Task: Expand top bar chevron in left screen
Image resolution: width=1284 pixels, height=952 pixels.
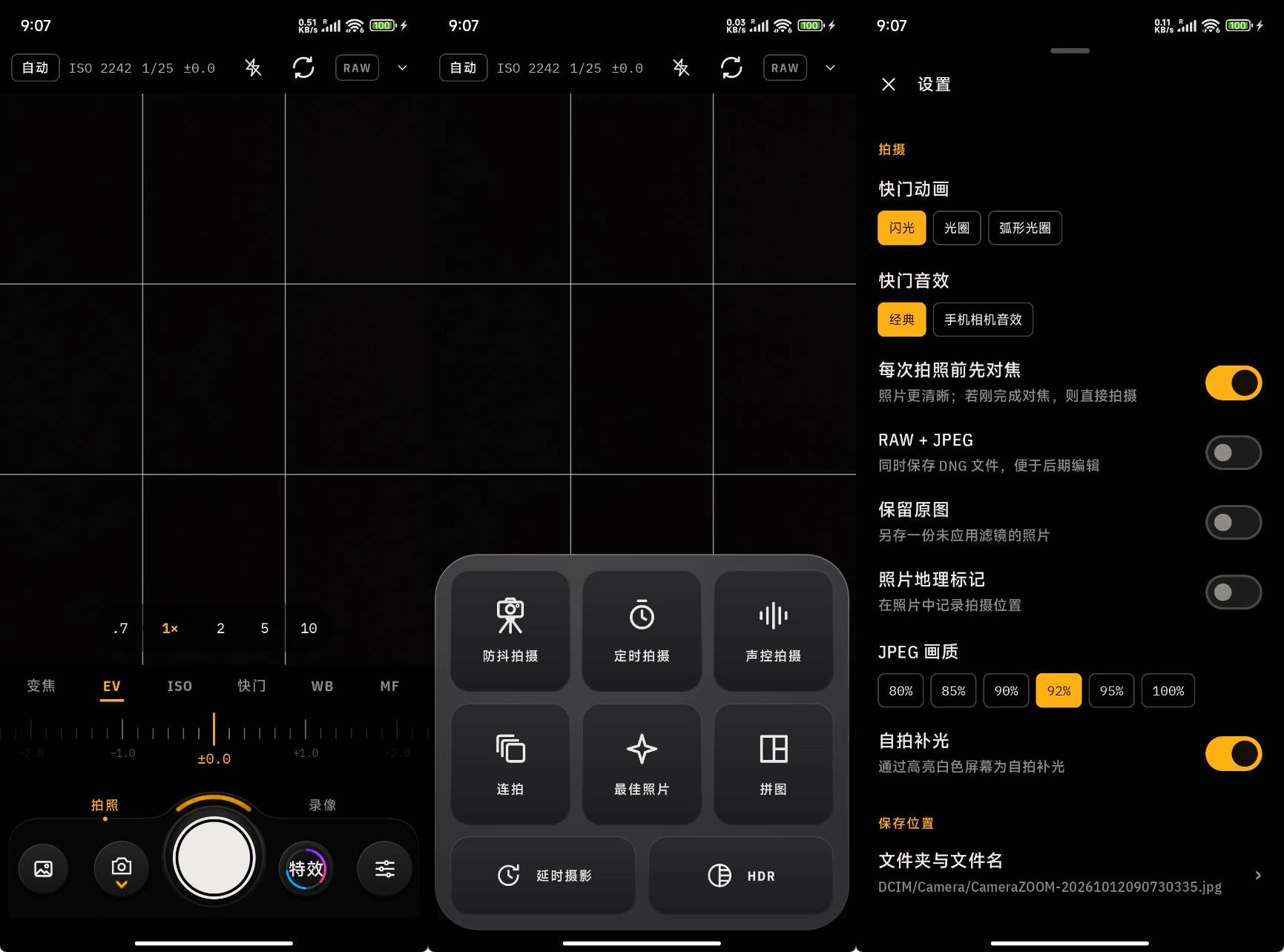Action: coord(403,68)
